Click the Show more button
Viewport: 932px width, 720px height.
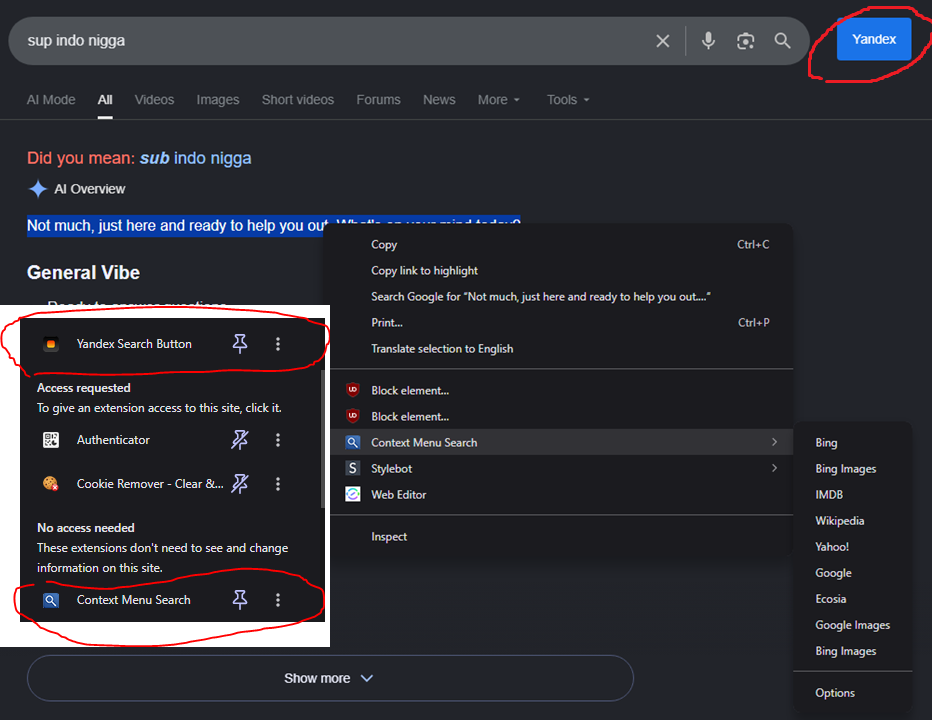click(330, 678)
